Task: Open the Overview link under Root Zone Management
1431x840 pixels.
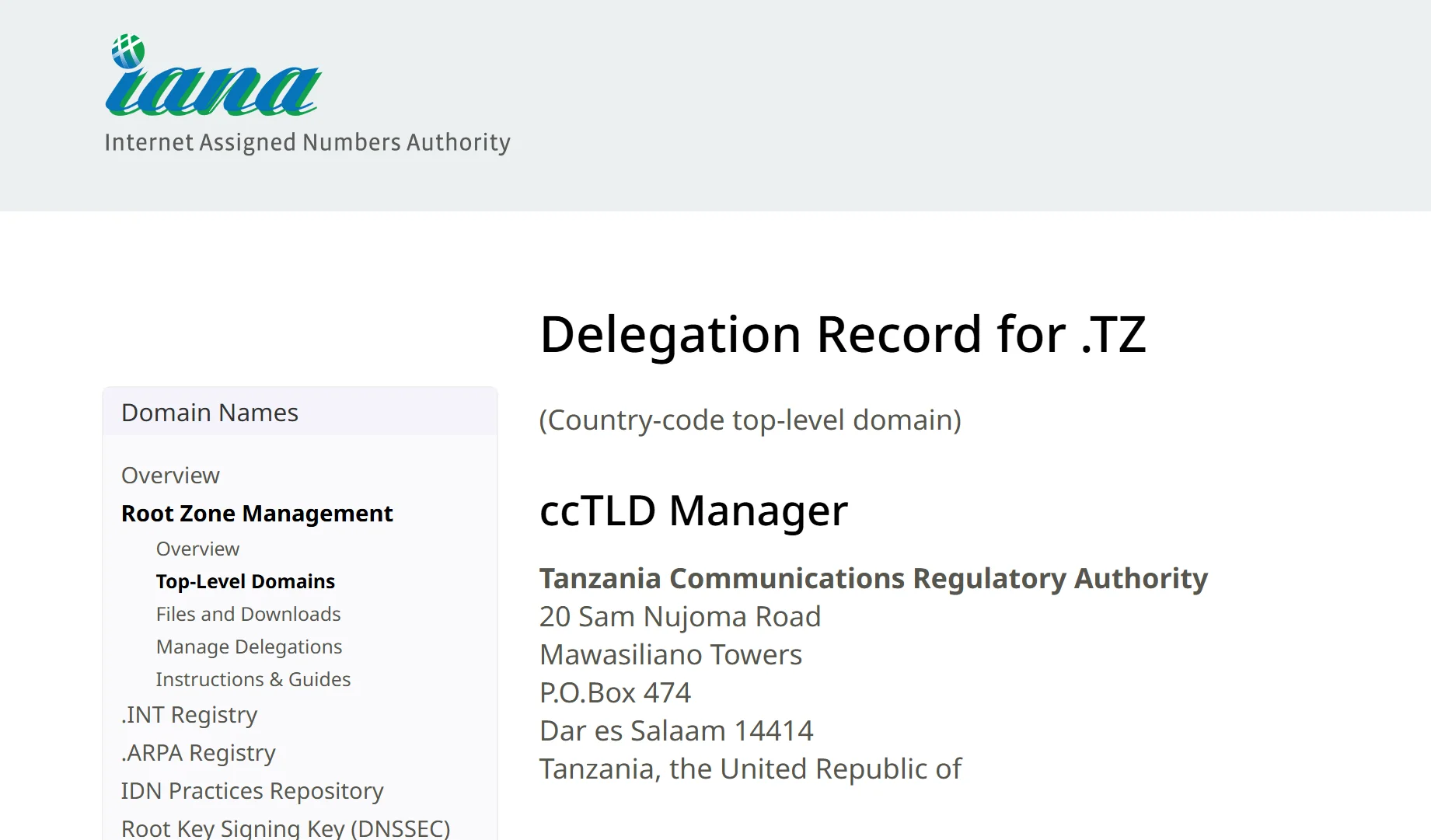Action: click(x=197, y=549)
